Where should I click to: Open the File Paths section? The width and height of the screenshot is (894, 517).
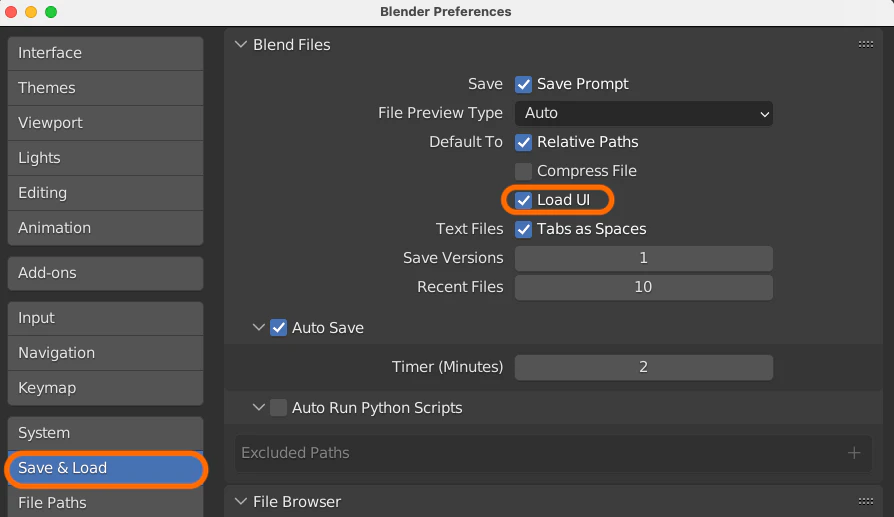pyautogui.click(x=105, y=503)
